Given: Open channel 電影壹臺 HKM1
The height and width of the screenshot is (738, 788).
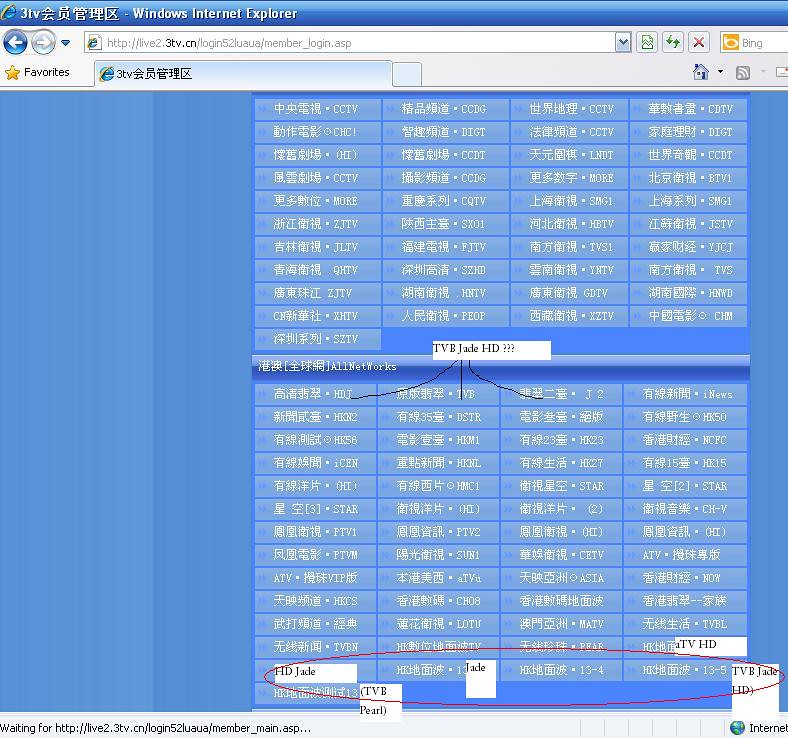Looking at the screenshot, I should point(439,440).
